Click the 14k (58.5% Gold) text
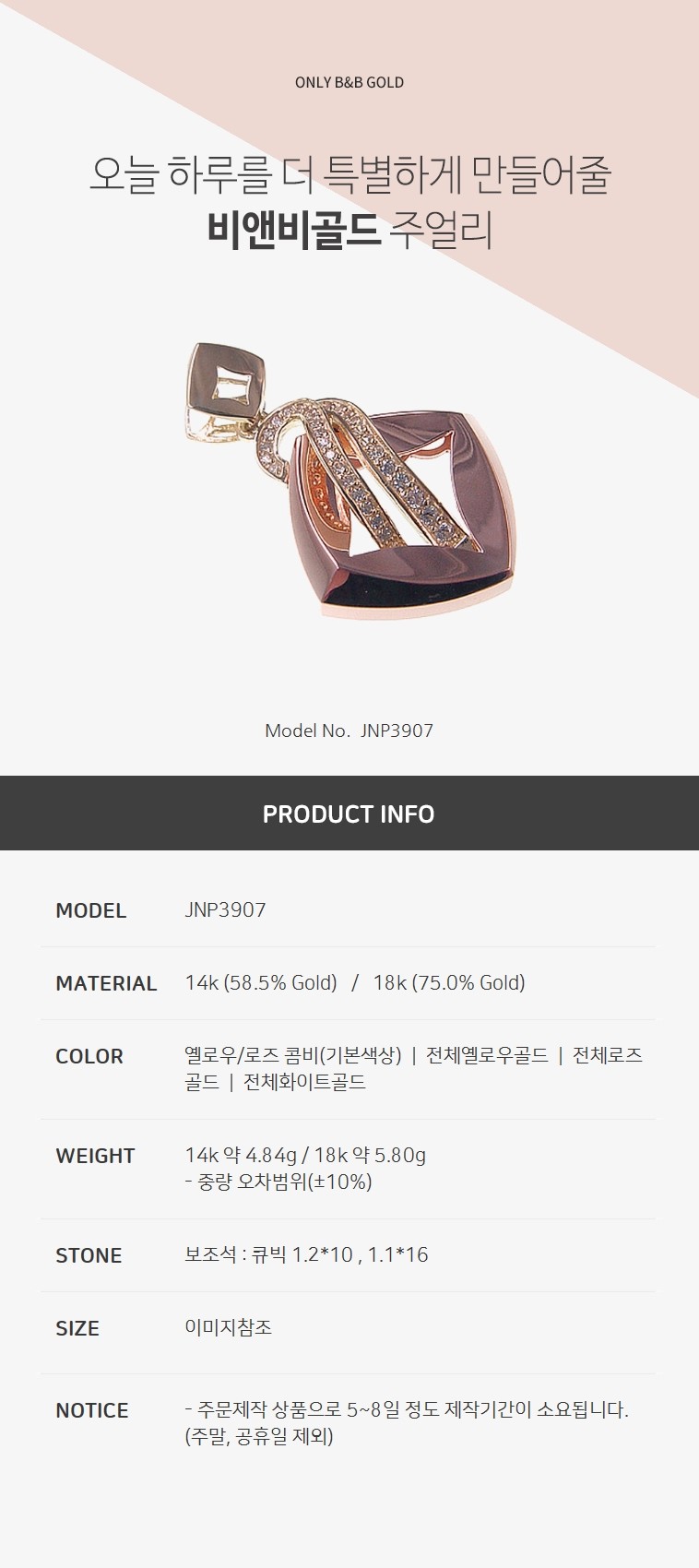This screenshot has height=1568, width=699. 261,983
